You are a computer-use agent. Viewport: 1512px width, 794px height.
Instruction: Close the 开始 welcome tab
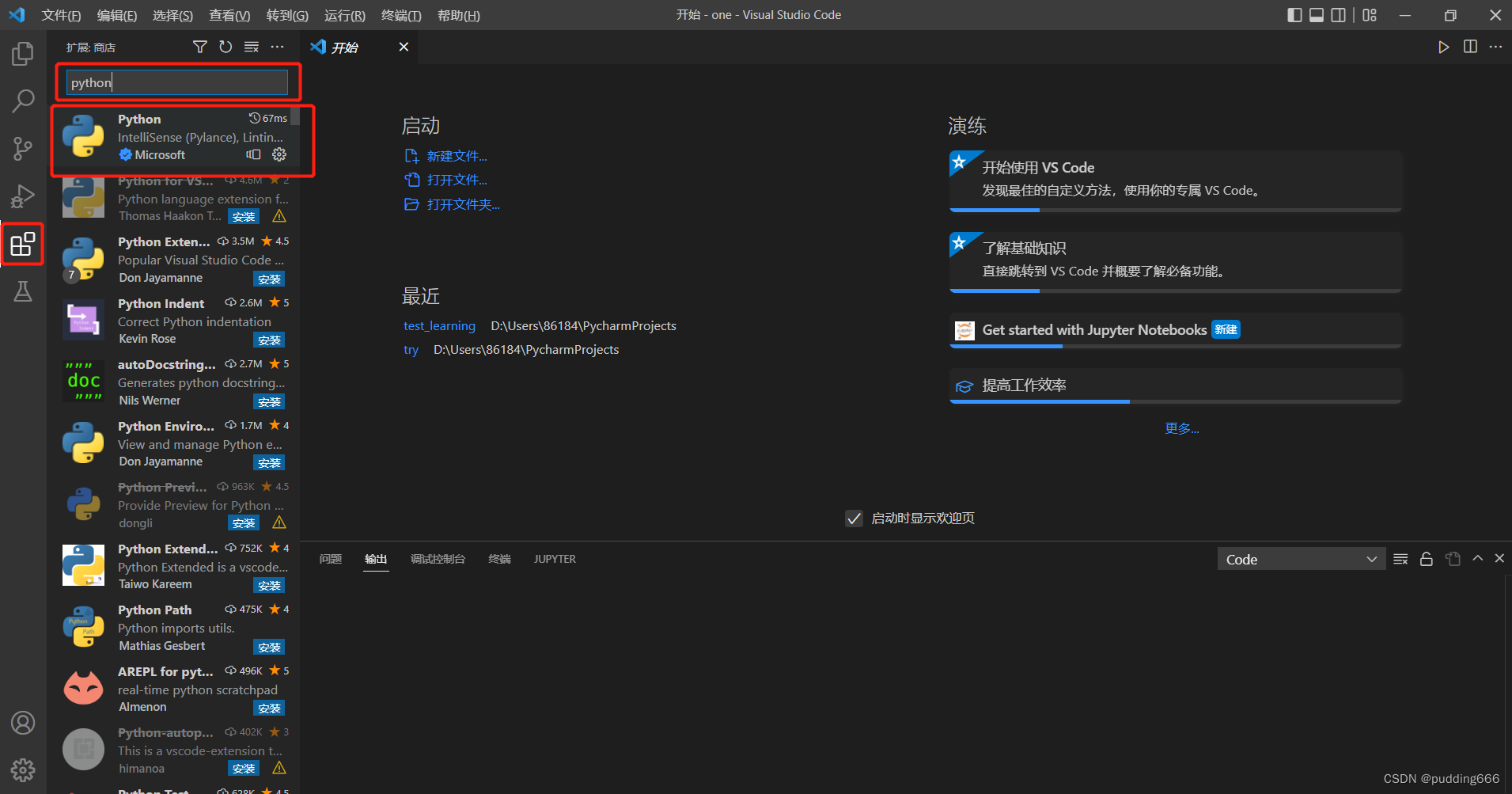coord(404,47)
